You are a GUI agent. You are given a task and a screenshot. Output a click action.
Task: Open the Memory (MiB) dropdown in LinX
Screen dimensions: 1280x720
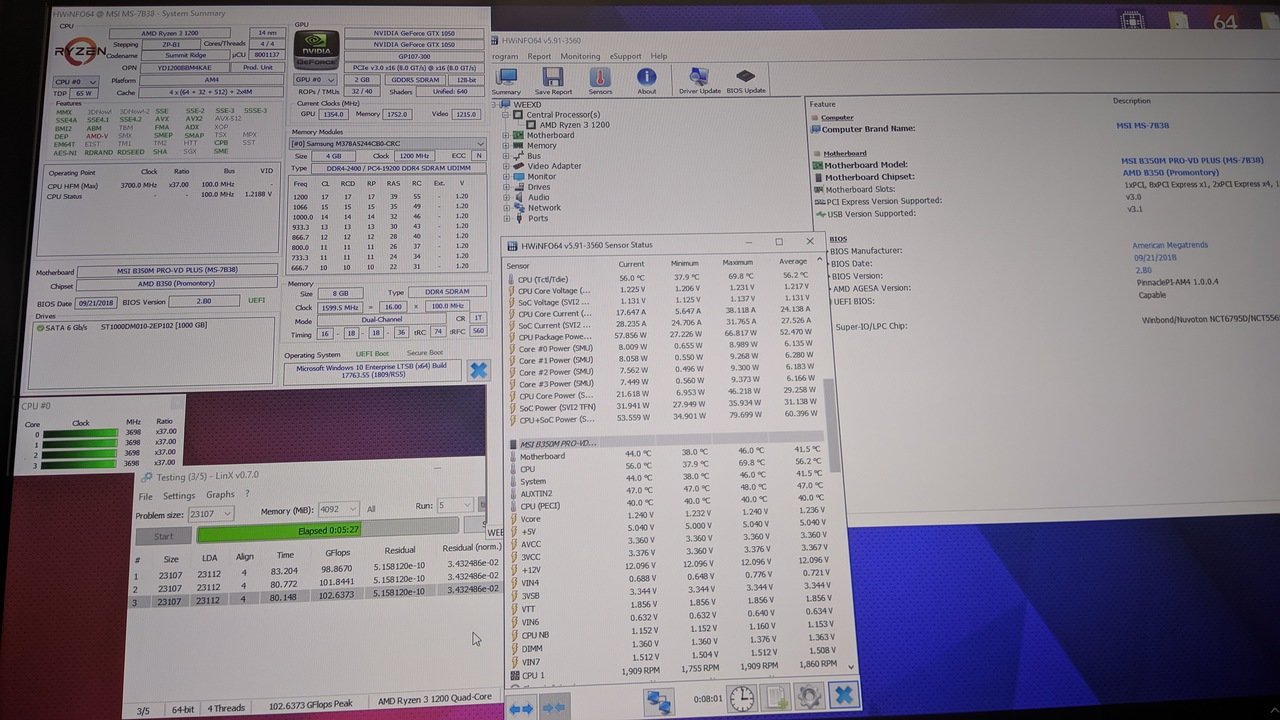click(338, 509)
